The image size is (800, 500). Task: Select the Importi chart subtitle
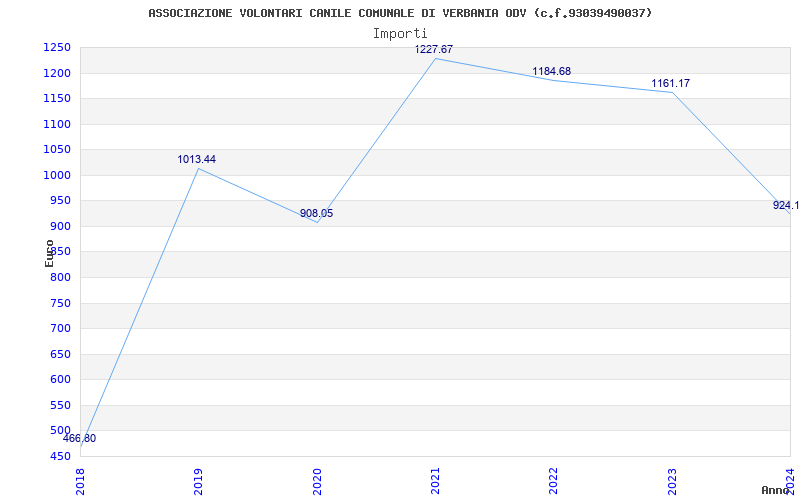[400, 34]
